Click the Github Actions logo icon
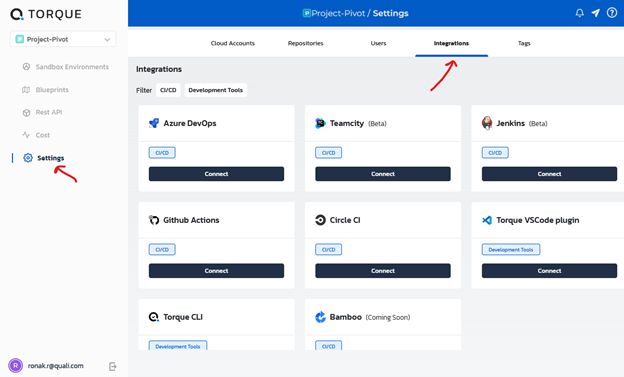The width and height of the screenshot is (624, 377). [x=154, y=220]
